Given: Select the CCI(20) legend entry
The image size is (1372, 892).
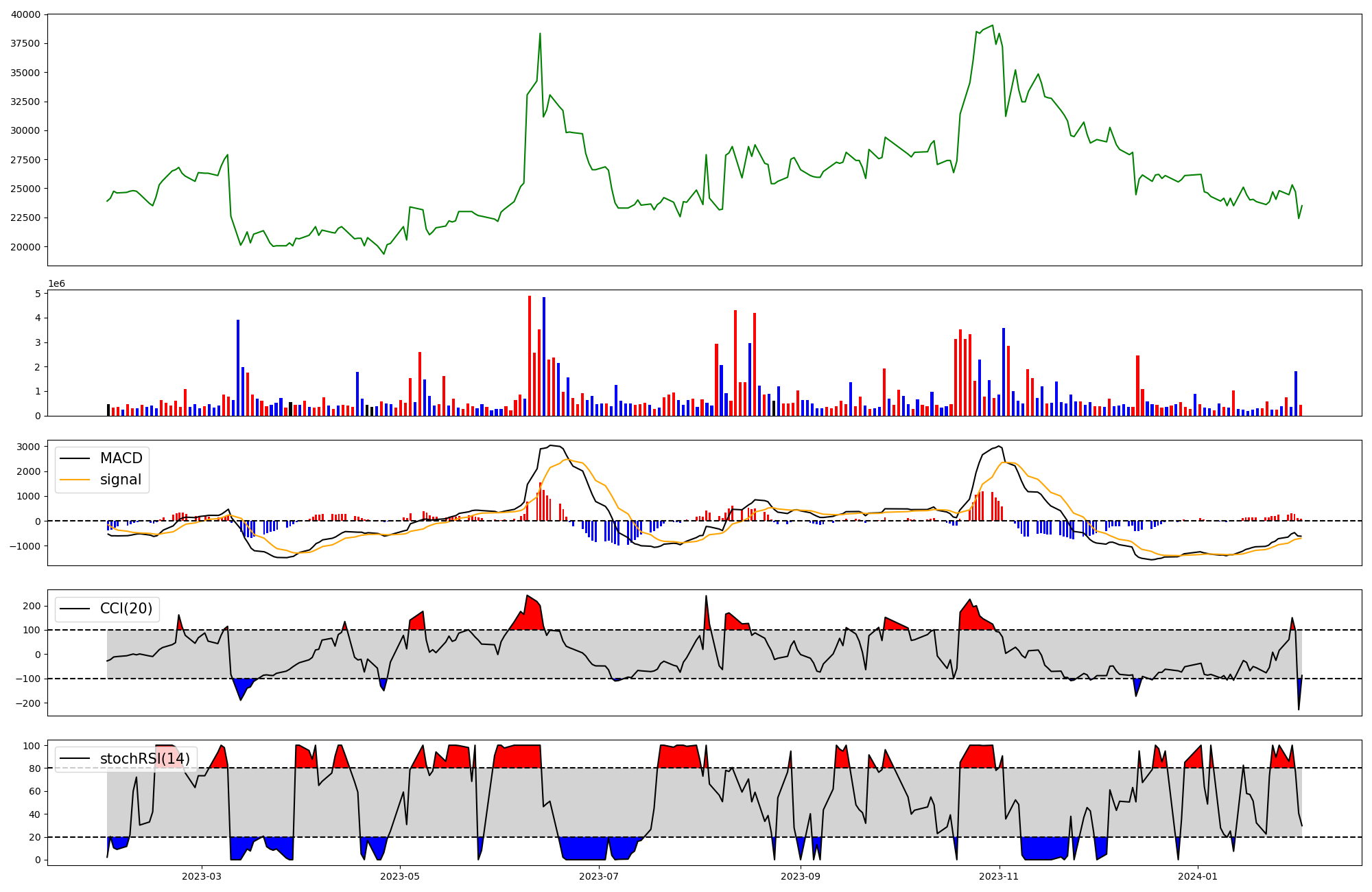Looking at the screenshot, I should tap(126, 609).
